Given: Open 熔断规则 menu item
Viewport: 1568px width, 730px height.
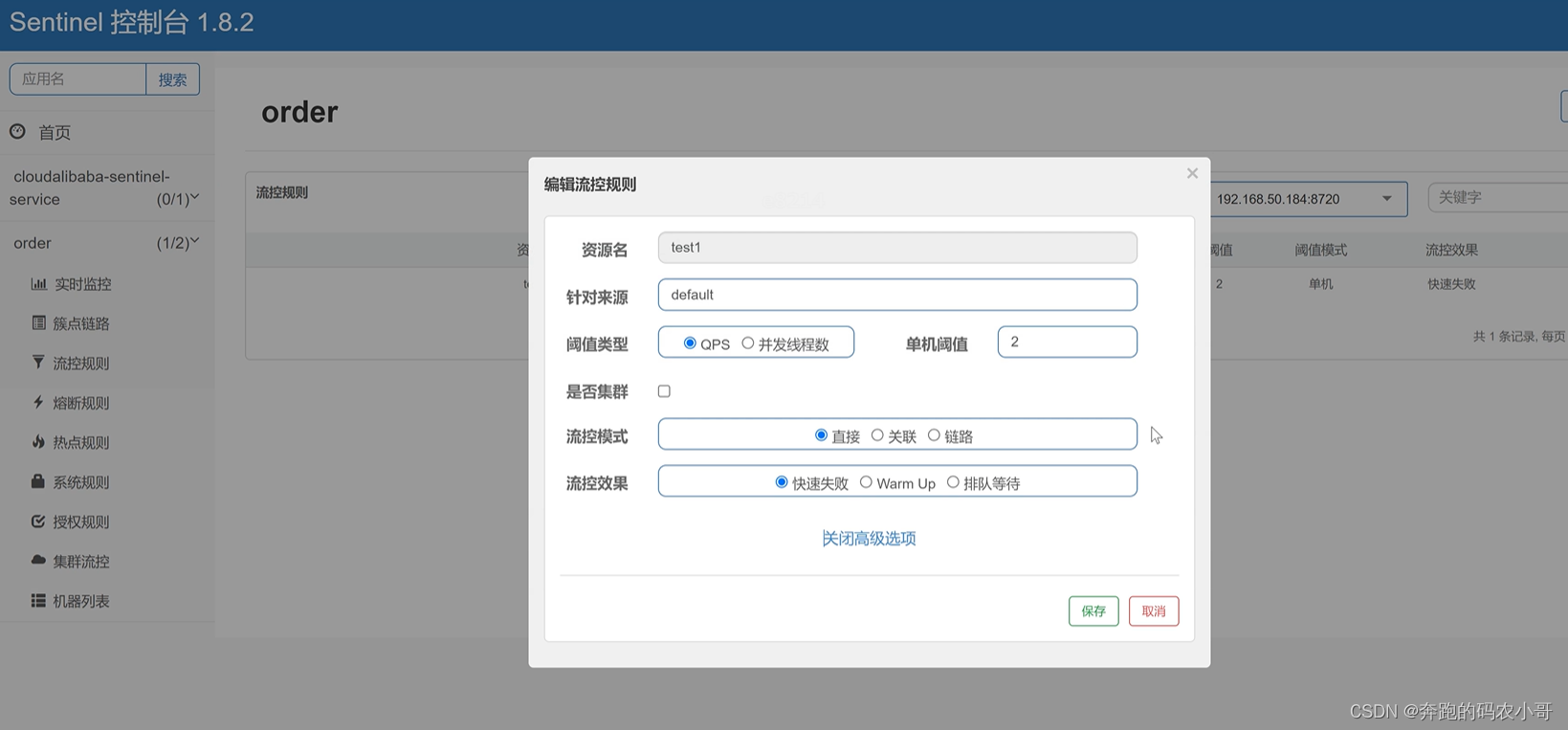Looking at the screenshot, I should click(x=80, y=403).
